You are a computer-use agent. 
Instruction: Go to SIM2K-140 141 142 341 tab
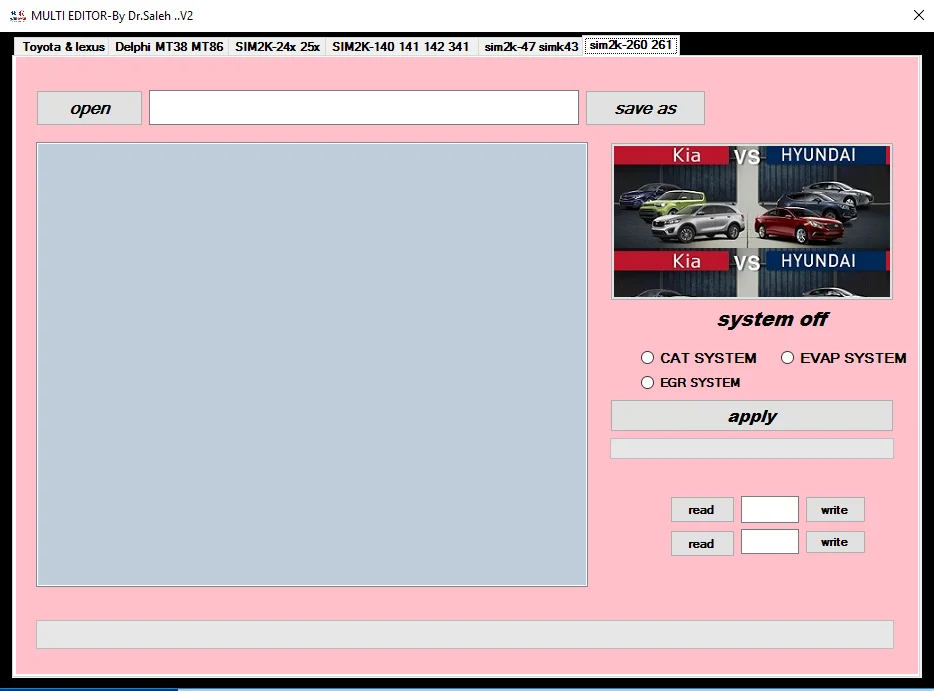coord(400,46)
